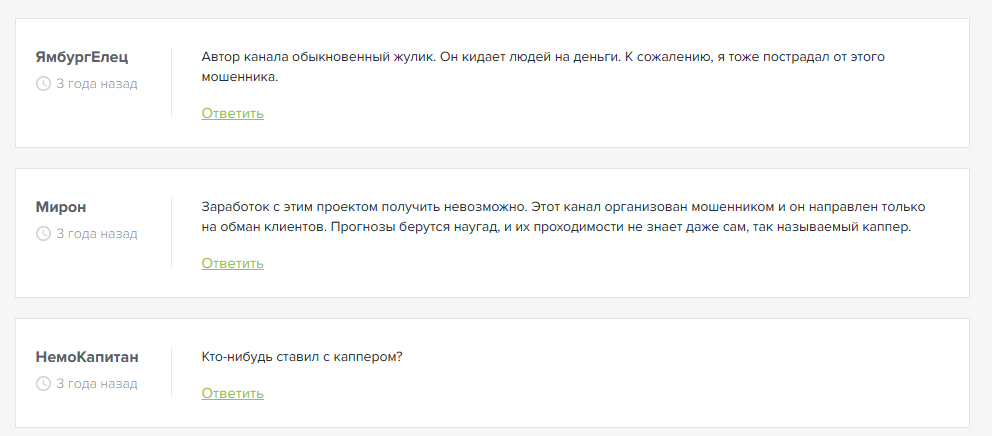Click the clock icon beside ЯмбургЕлец's timestamp
This screenshot has width=992, height=436.
tap(43, 84)
